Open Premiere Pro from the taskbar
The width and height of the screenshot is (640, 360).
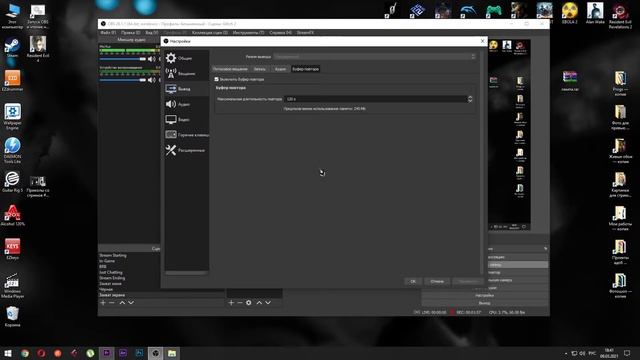[x=107, y=353]
